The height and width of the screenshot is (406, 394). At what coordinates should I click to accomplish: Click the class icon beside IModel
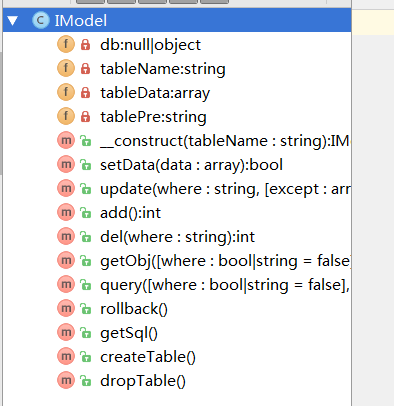click(41, 21)
